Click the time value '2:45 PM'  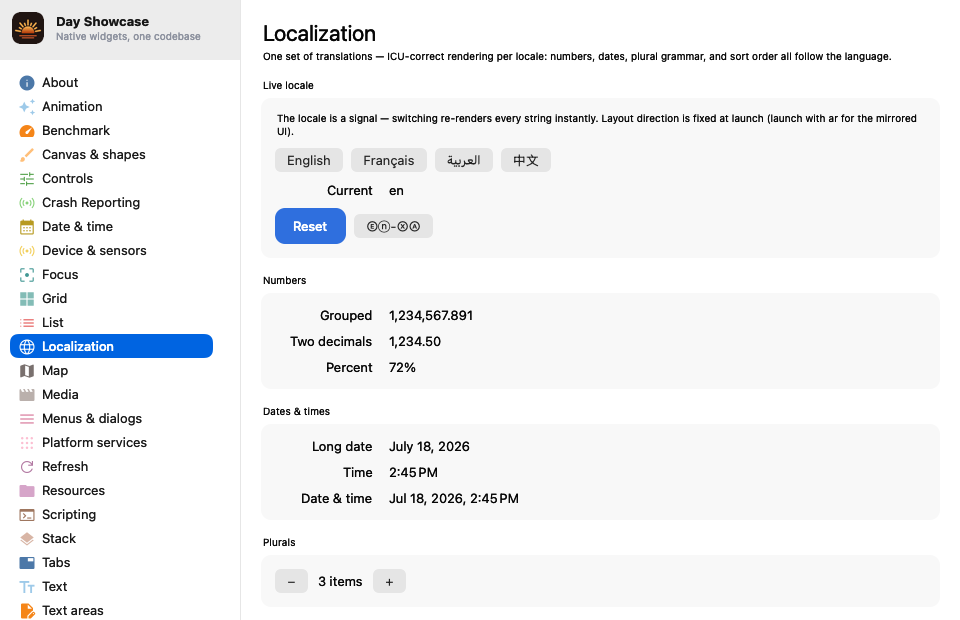point(413,472)
